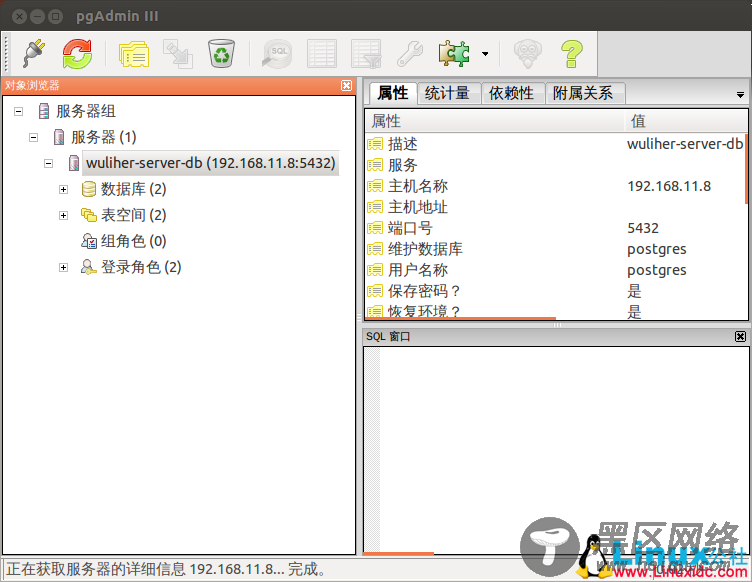Viewport: 752px width, 582px height.
Task: Click the plug connect-to-server icon
Action: [34, 54]
